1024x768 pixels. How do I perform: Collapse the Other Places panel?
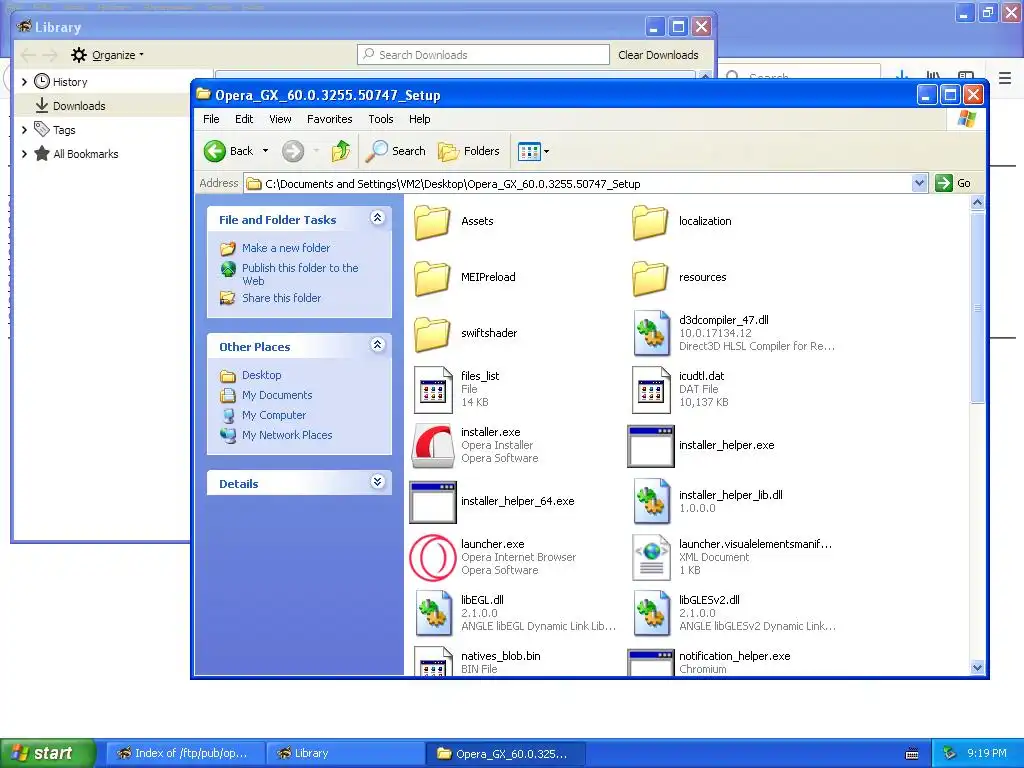click(x=377, y=345)
